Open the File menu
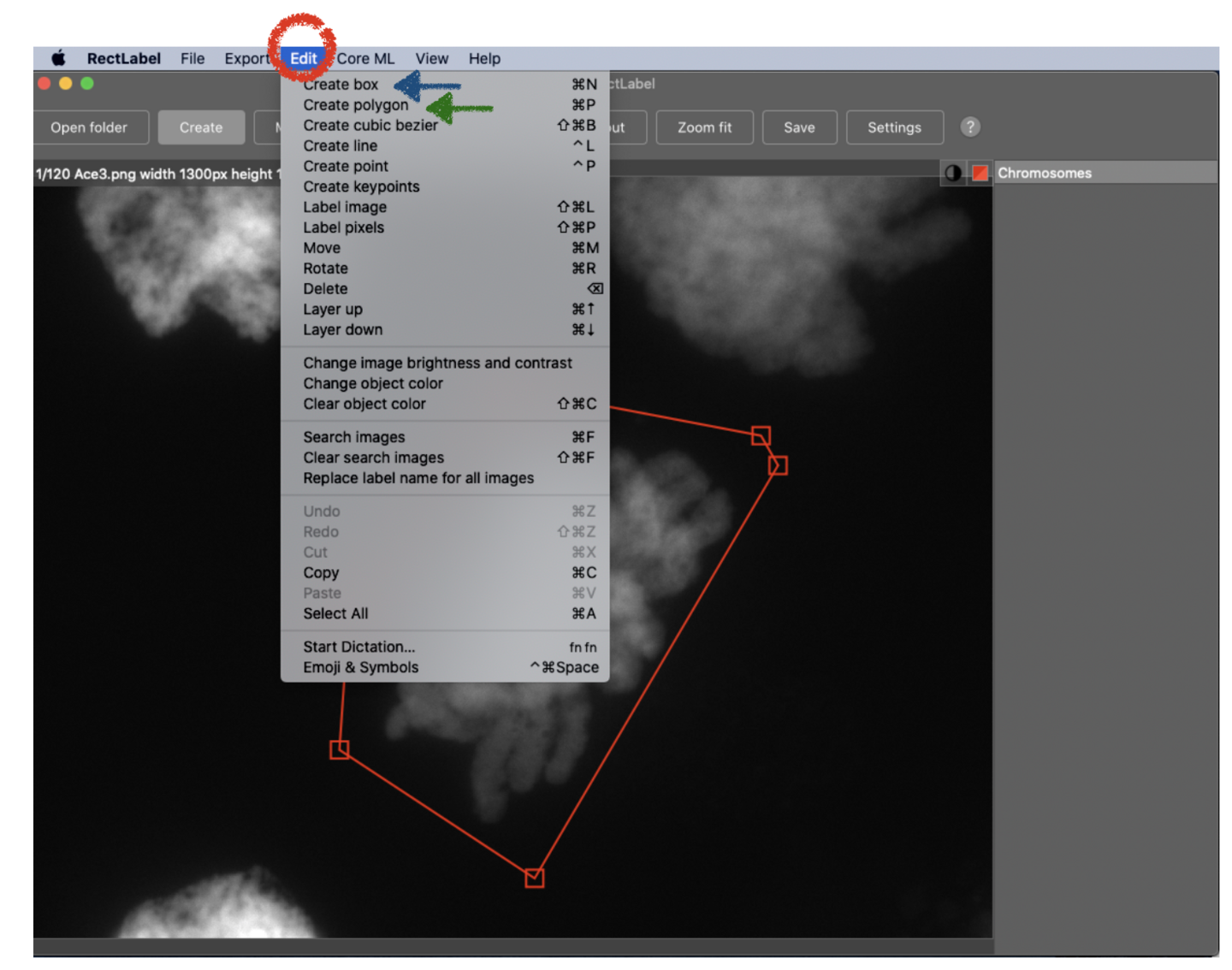The height and width of the screenshot is (970, 1232). point(192,58)
